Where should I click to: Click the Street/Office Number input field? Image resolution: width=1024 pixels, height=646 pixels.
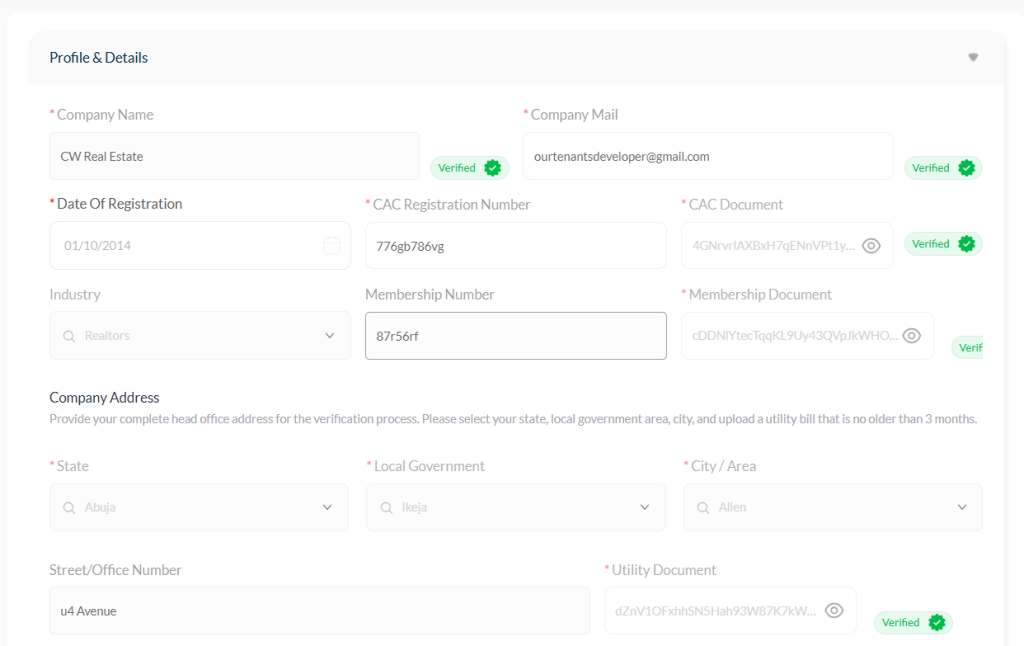tap(319, 611)
